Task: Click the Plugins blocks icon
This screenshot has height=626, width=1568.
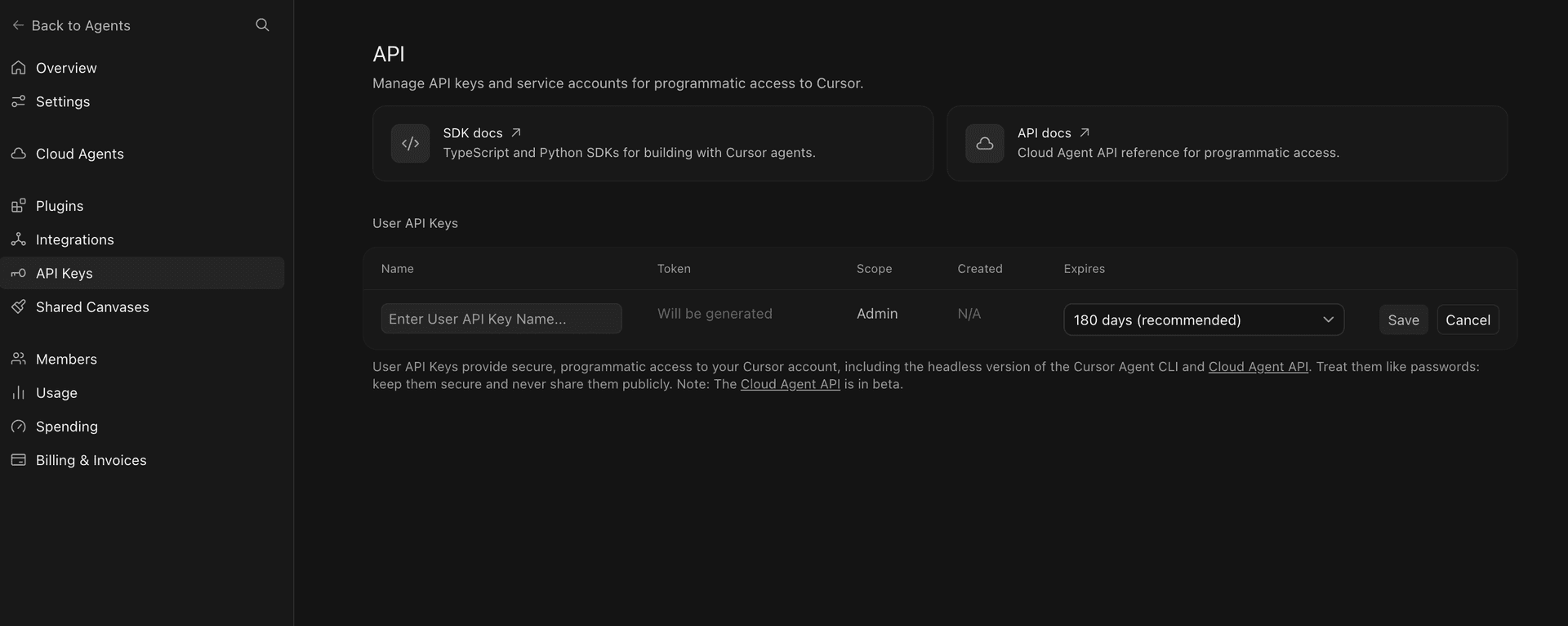Action: tap(18, 206)
